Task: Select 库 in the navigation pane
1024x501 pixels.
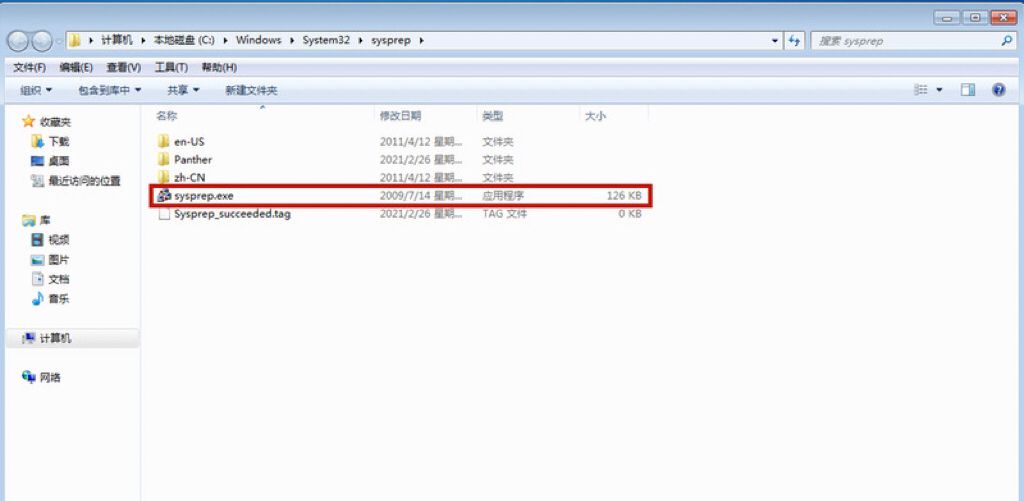Action: [x=37, y=220]
